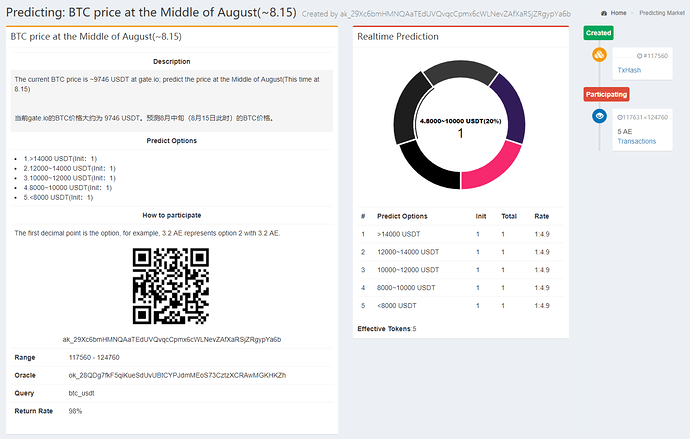Click table row 12000~14000 USDT

click(460, 252)
